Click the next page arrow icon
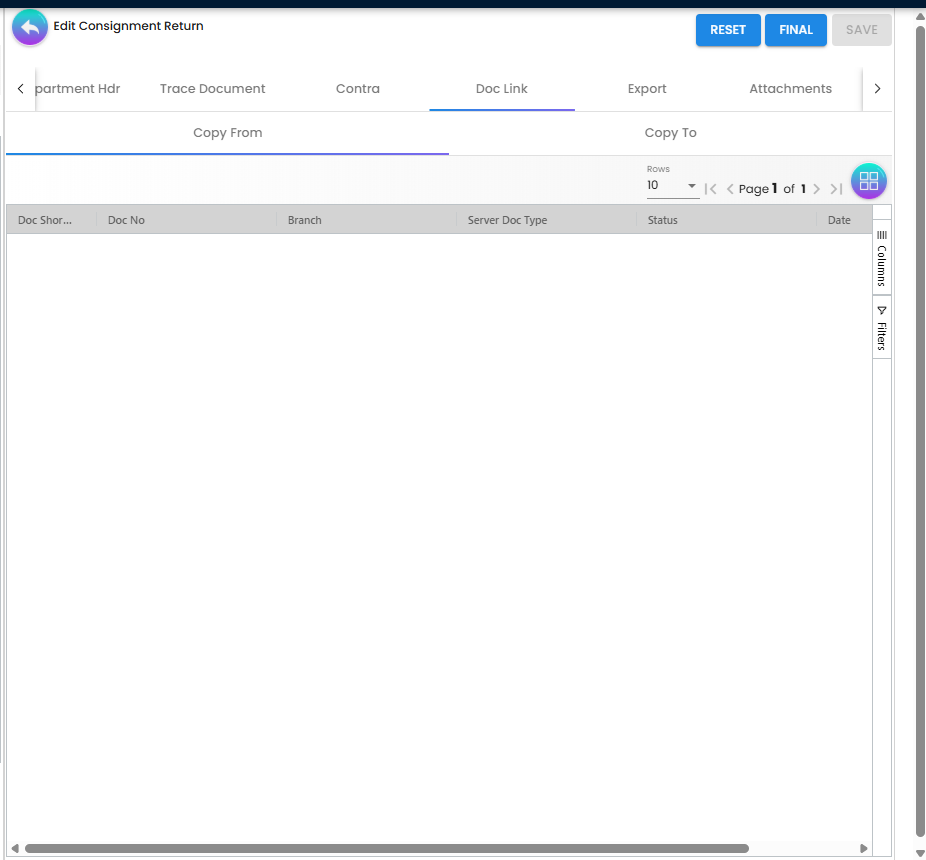The height and width of the screenshot is (860, 926). 816,188
